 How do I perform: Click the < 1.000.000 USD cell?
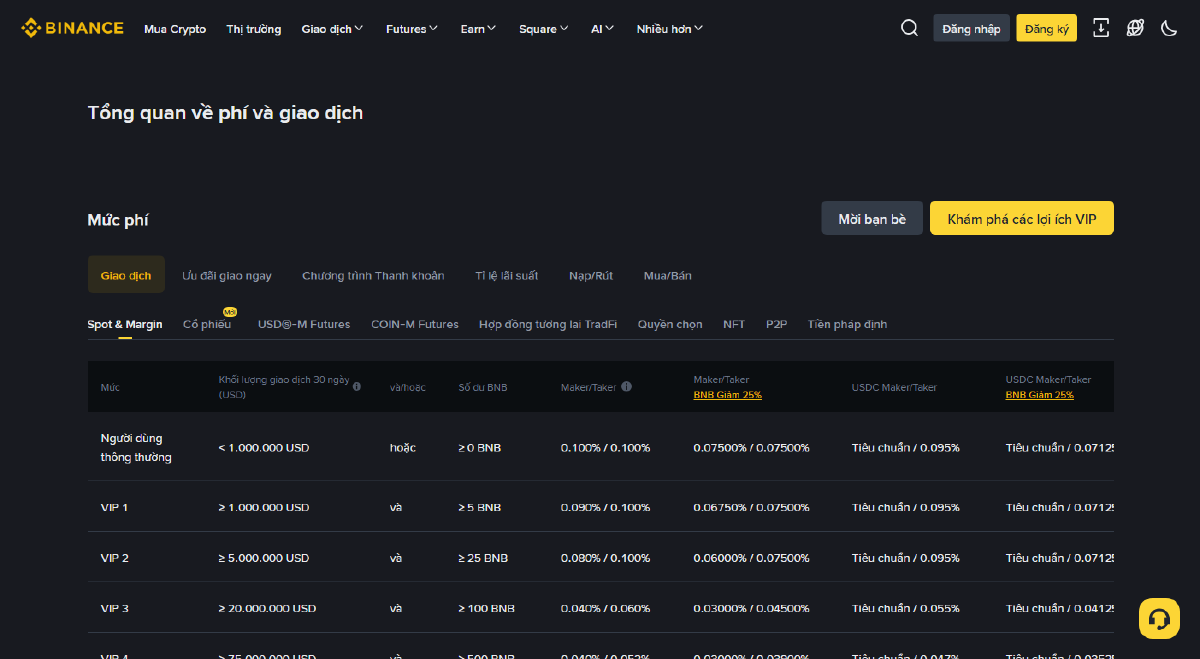[264, 447]
